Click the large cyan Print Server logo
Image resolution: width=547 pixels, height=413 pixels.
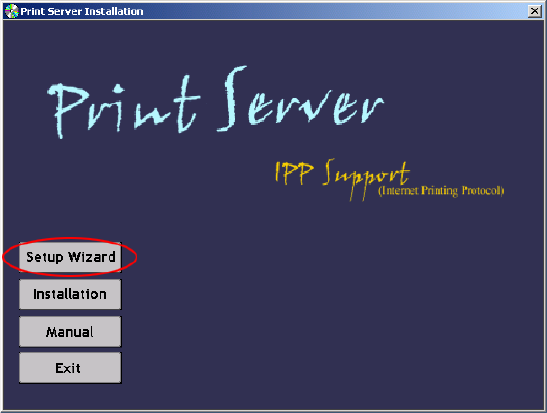pos(216,102)
